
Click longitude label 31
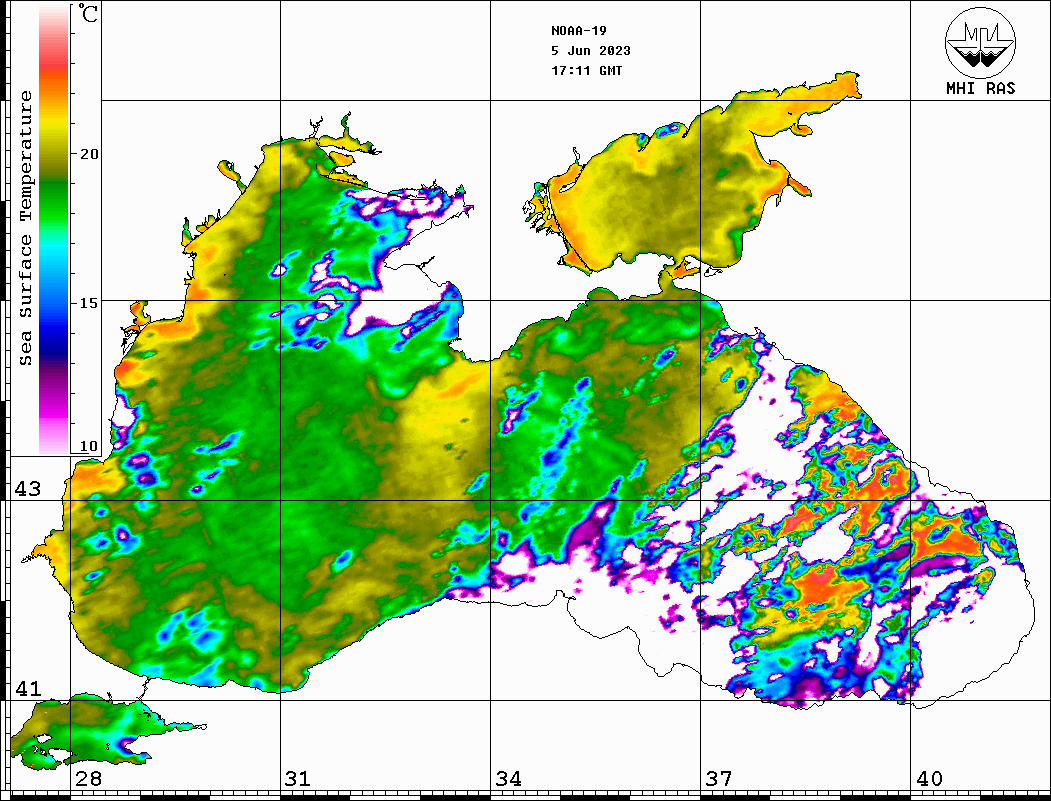click(298, 779)
